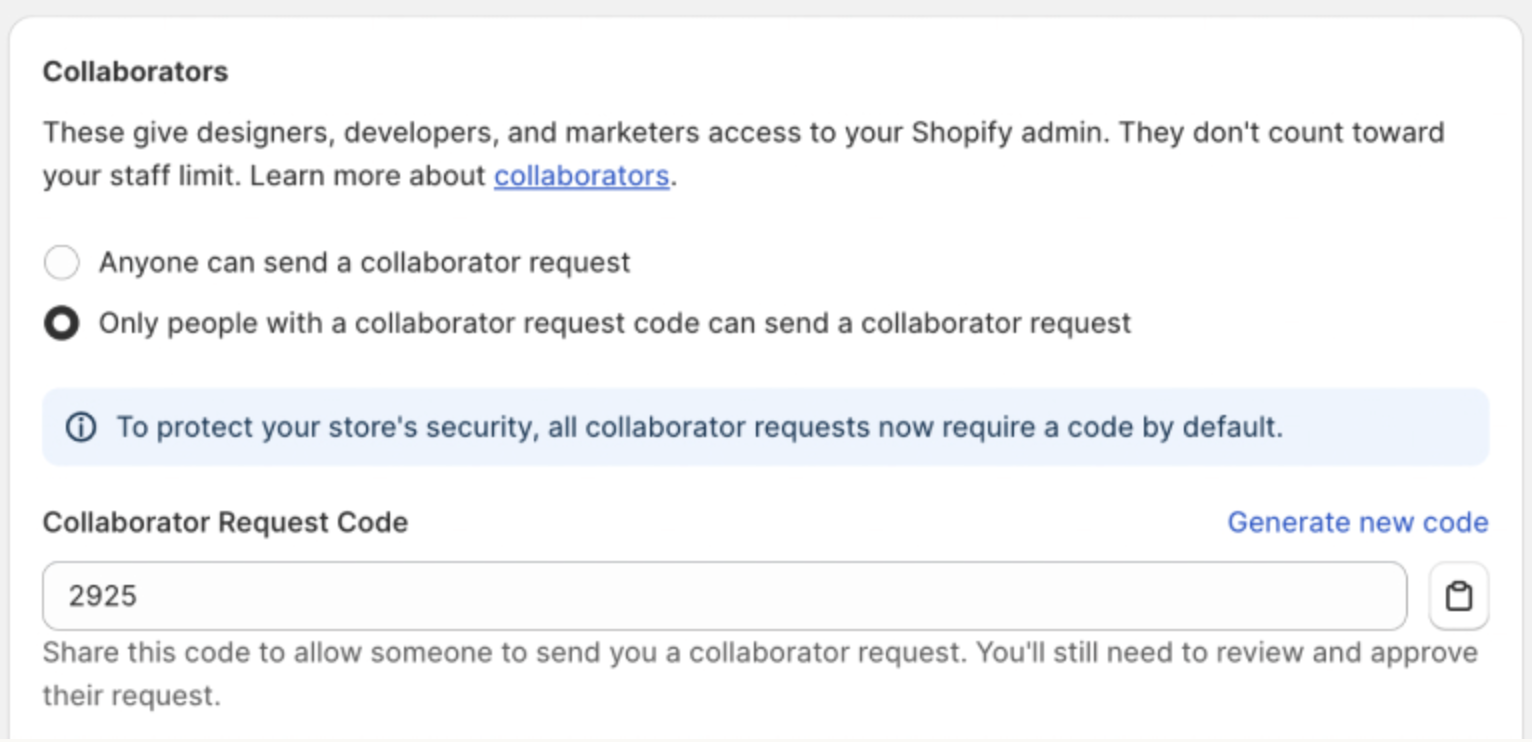Viewport: 1532px width, 742px height.
Task: Click the code value 2925
Action: point(103,596)
